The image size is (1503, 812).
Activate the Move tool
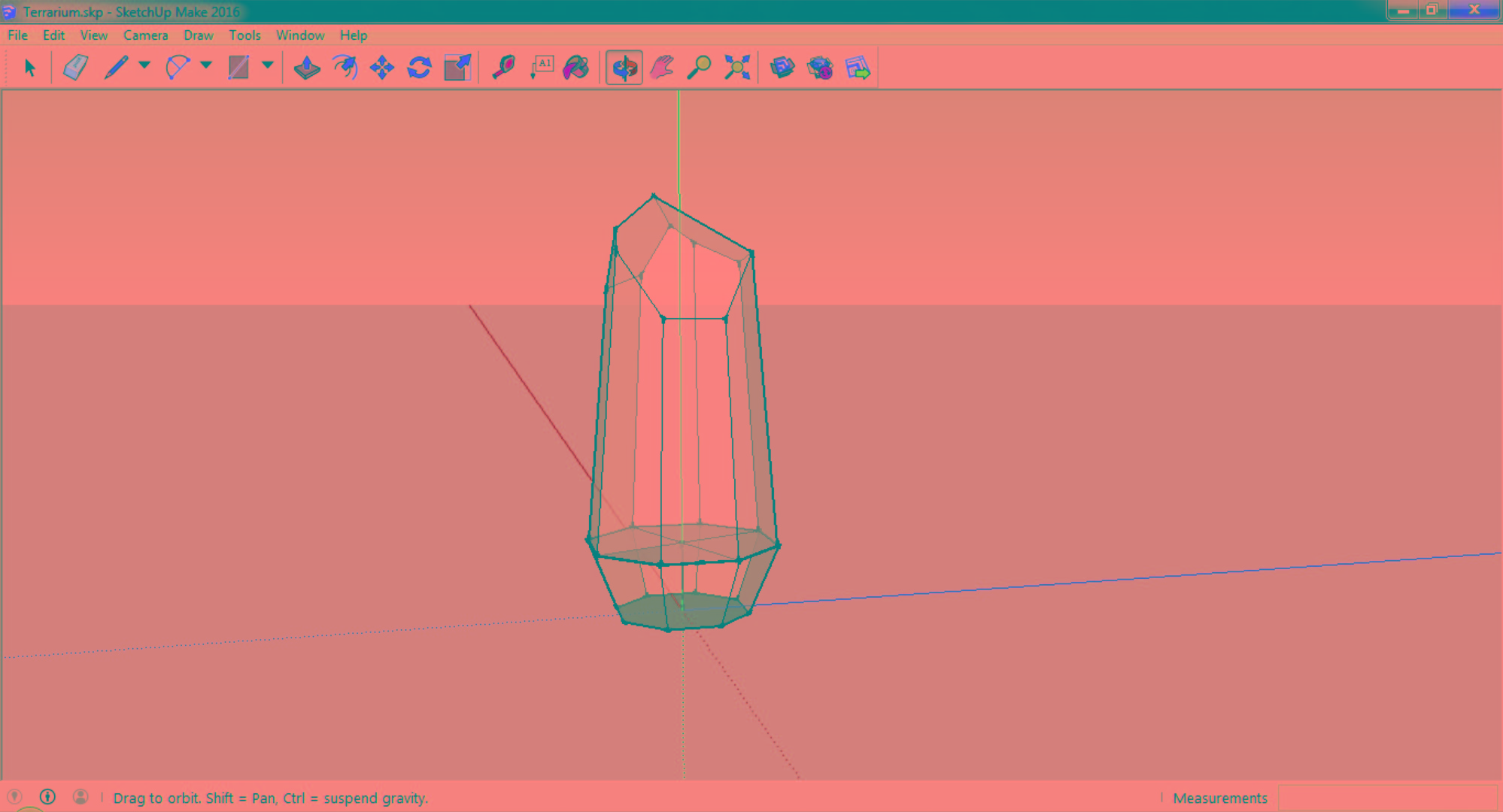pyautogui.click(x=382, y=68)
